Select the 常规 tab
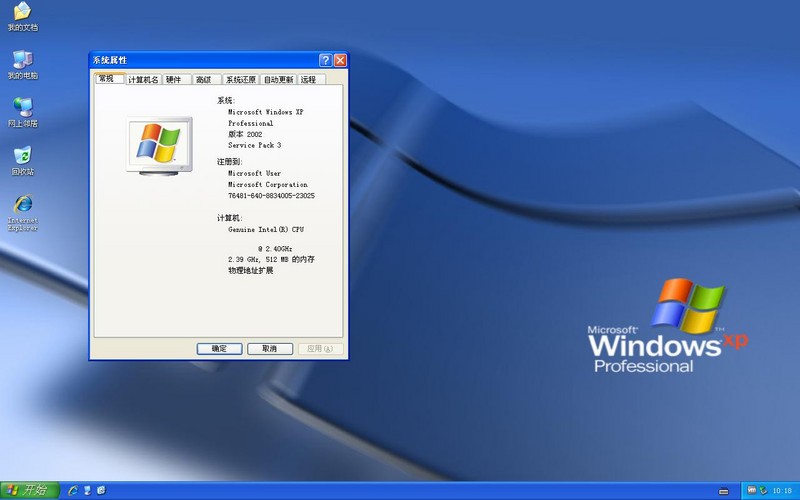The height and width of the screenshot is (500, 800). click(109, 79)
